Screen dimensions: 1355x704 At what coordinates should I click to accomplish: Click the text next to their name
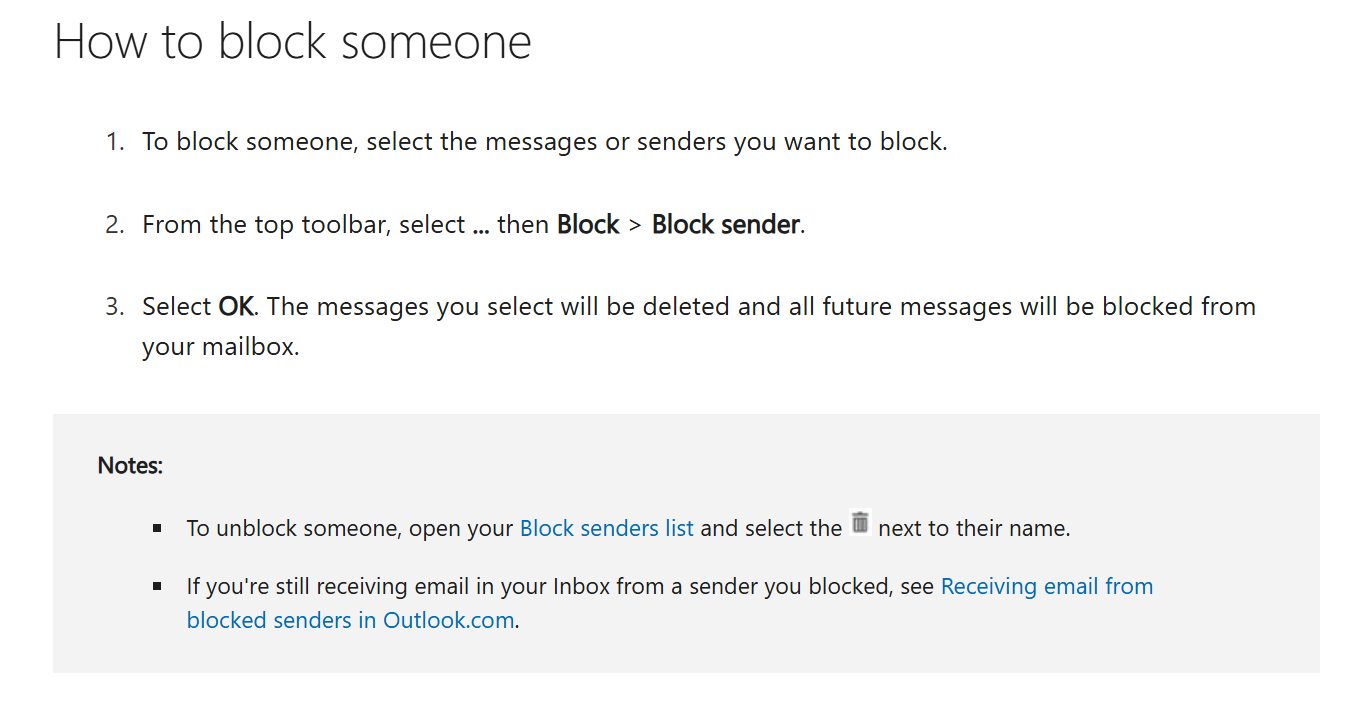(973, 528)
